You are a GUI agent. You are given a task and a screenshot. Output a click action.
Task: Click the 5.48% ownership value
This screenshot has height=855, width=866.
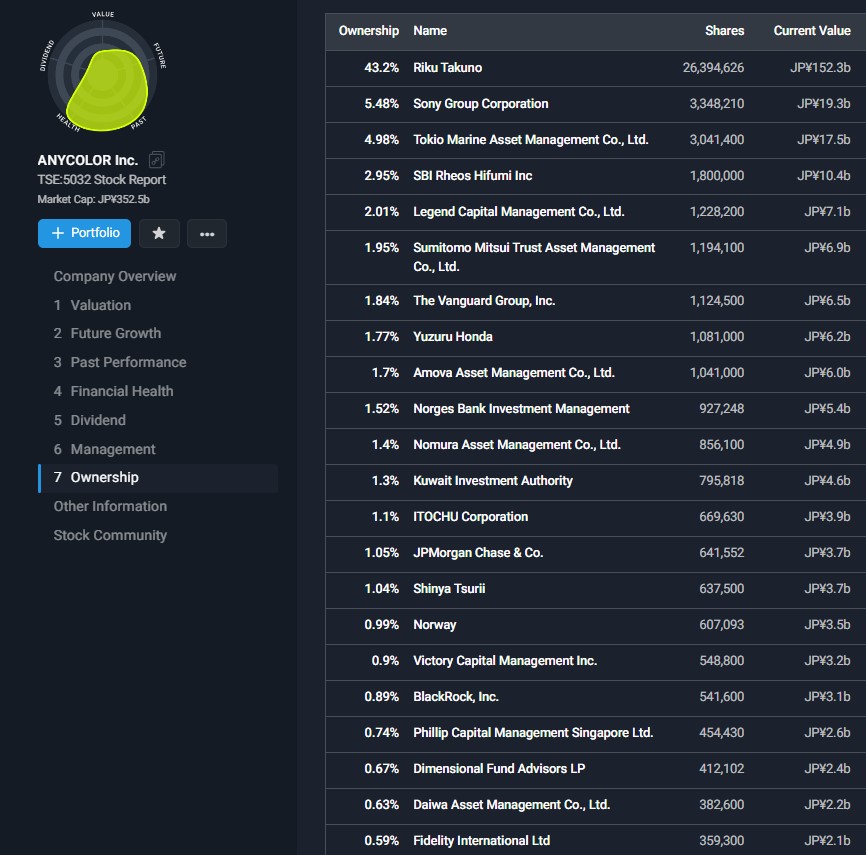click(381, 103)
